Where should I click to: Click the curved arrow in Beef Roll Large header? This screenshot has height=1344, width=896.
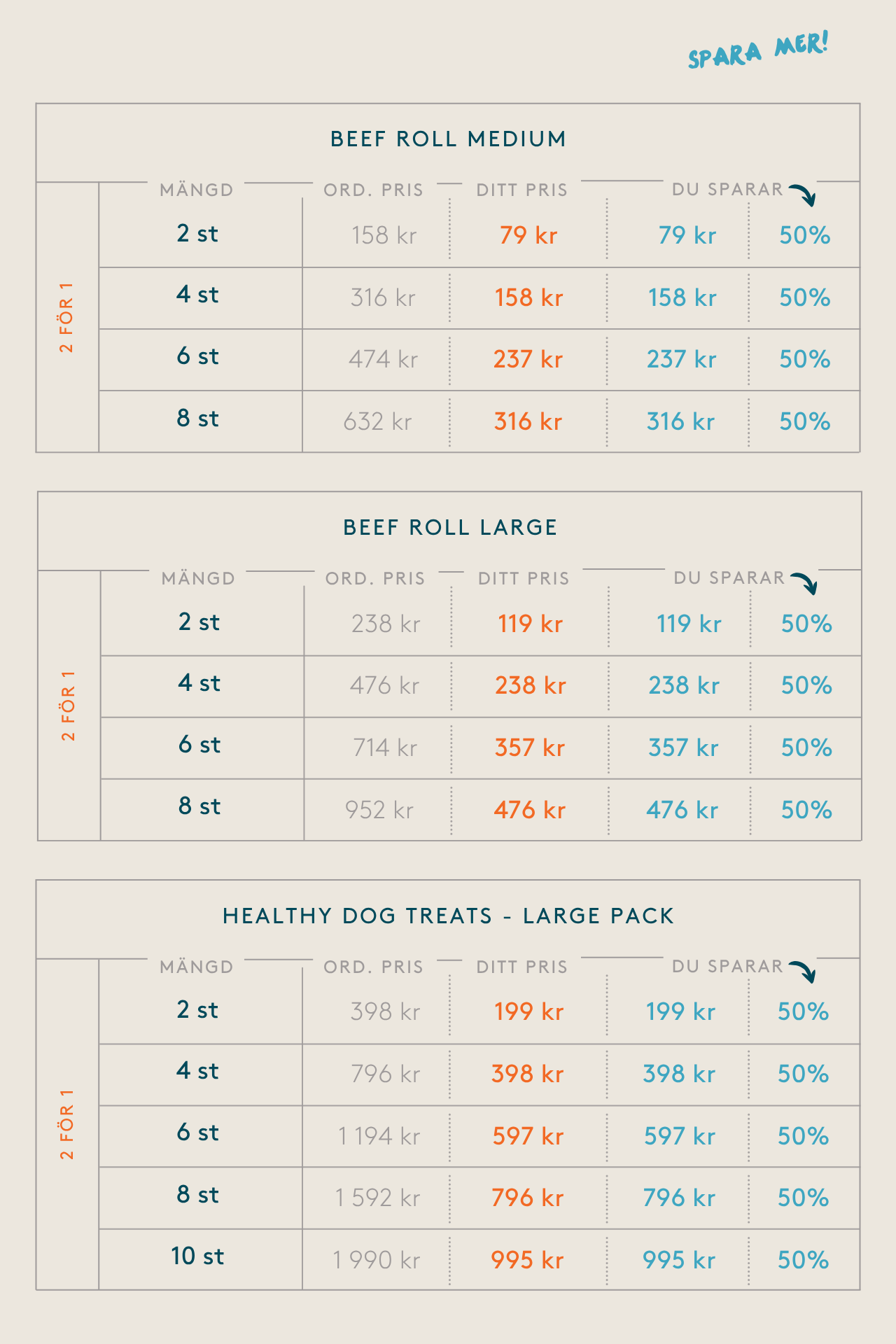coord(805,583)
